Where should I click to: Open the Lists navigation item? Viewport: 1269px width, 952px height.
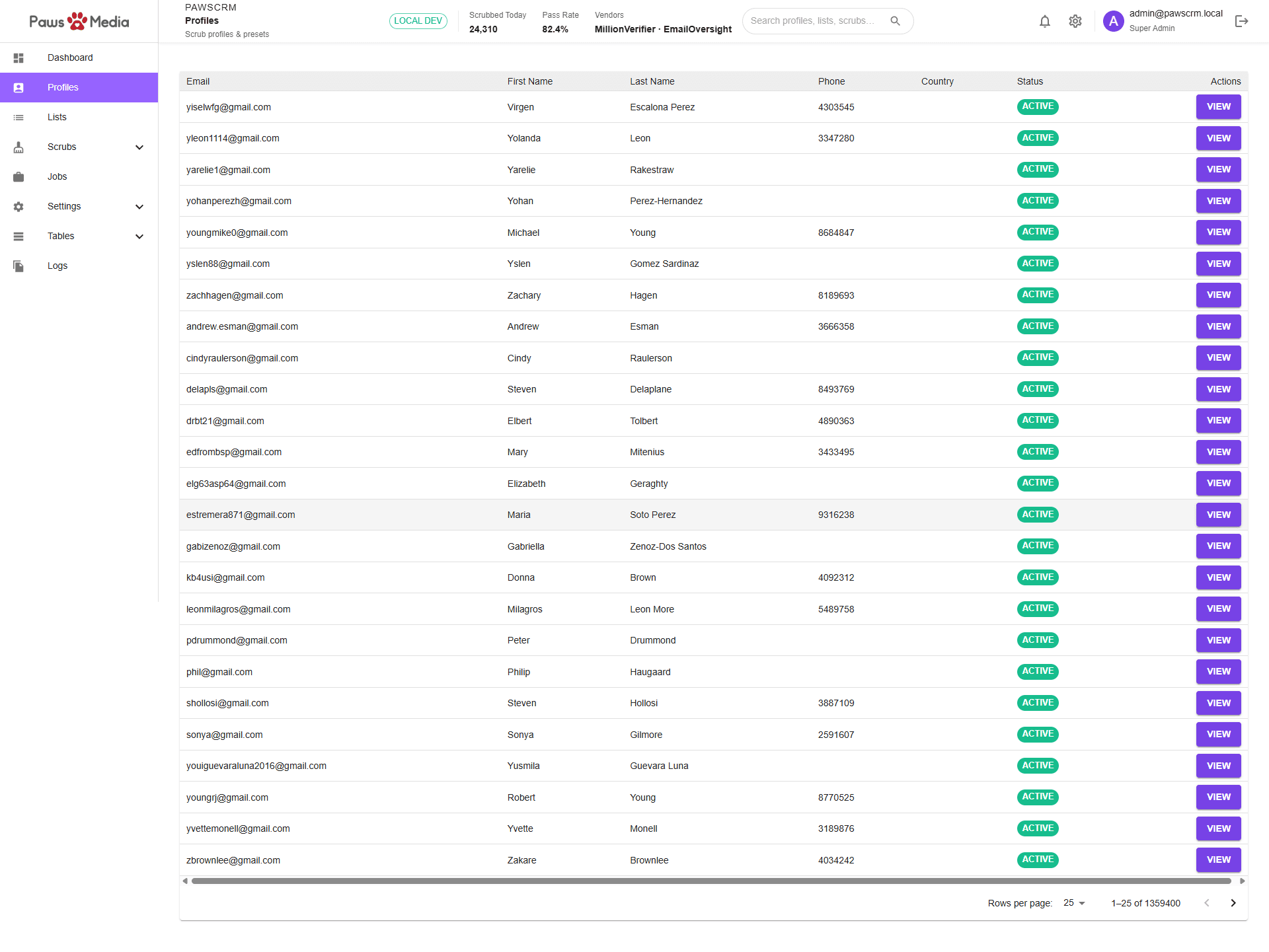pos(57,117)
